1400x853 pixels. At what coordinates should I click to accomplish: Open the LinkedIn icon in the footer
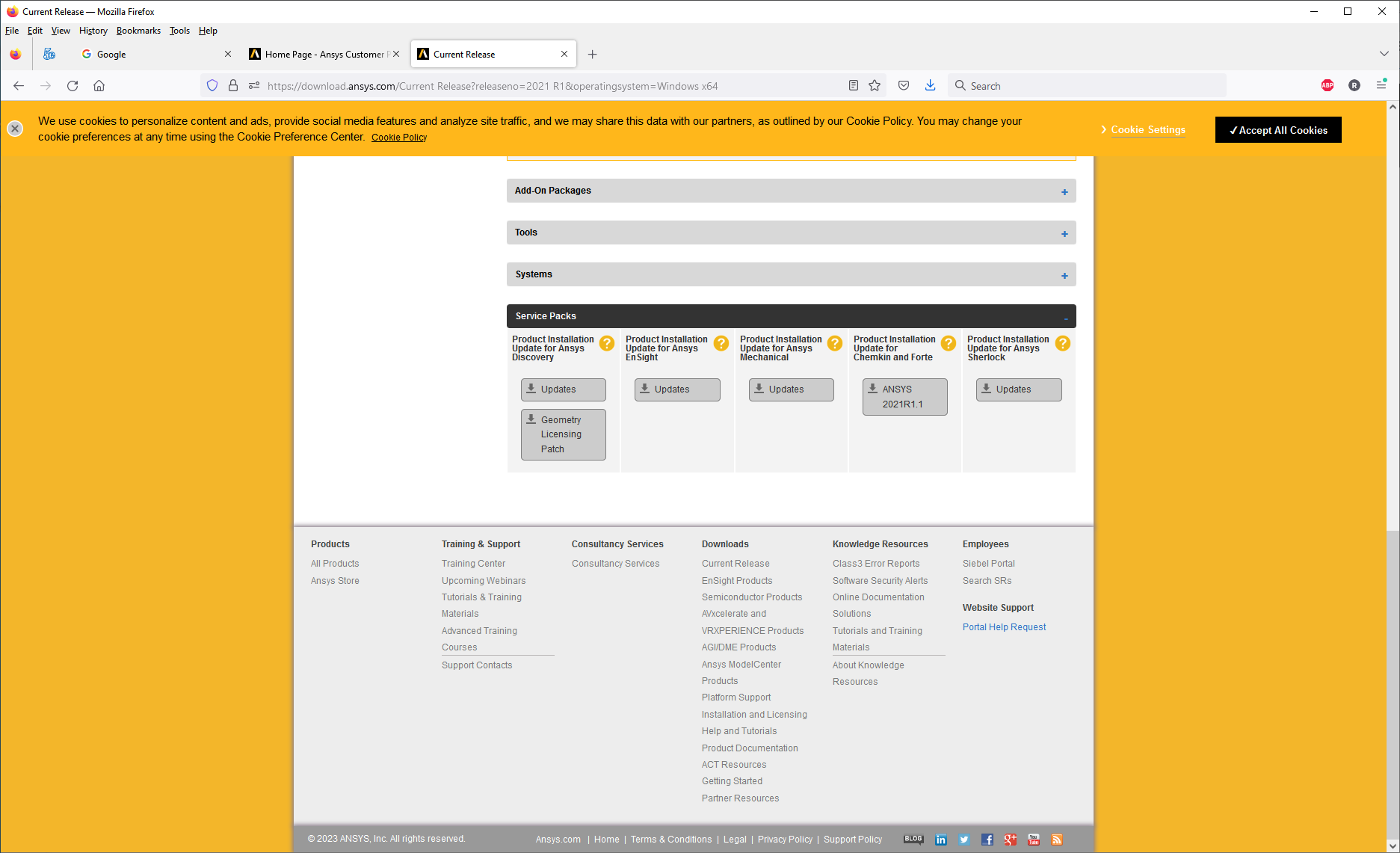(941, 840)
